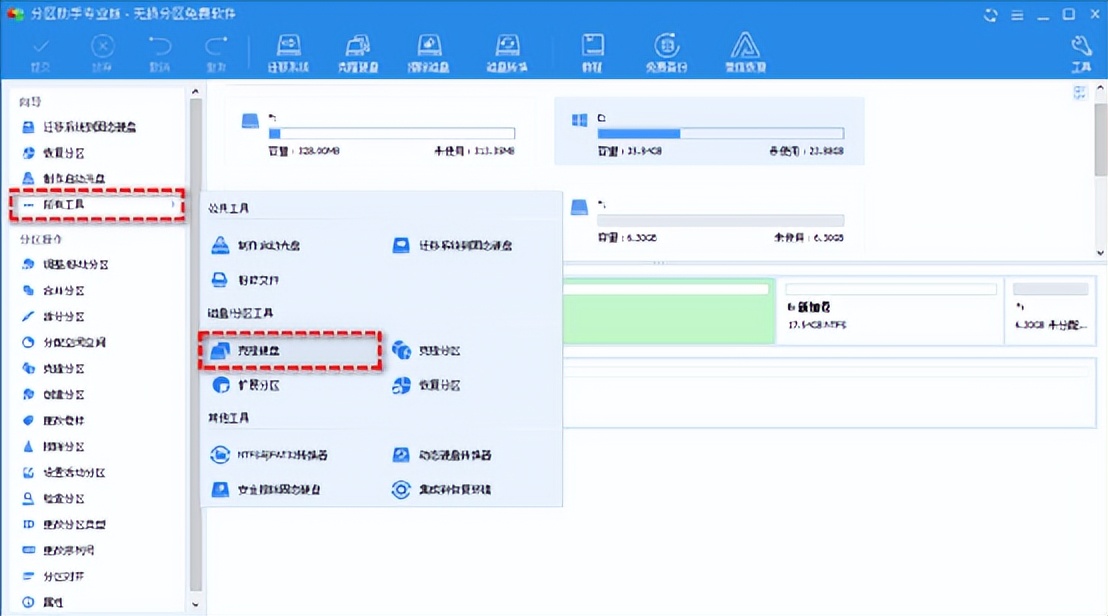Open the hamburger menu in the title bar
Viewport: 1108px width, 616px height.
click(x=1018, y=15)
